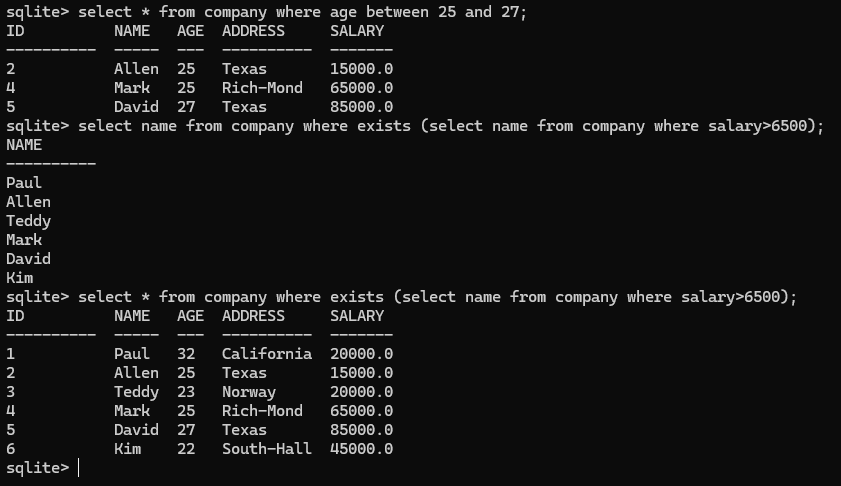Click ID value 6 in the bottom table
This screenshot has width=841, height=486.
tap(10, 449)
